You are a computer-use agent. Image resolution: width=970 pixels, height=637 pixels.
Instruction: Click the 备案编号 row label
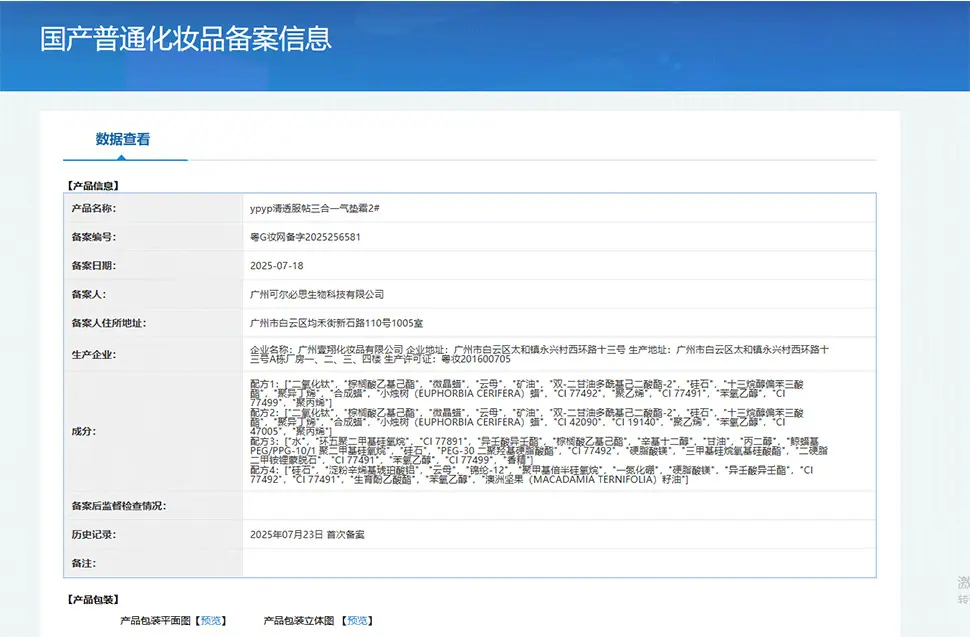[93, 237]
